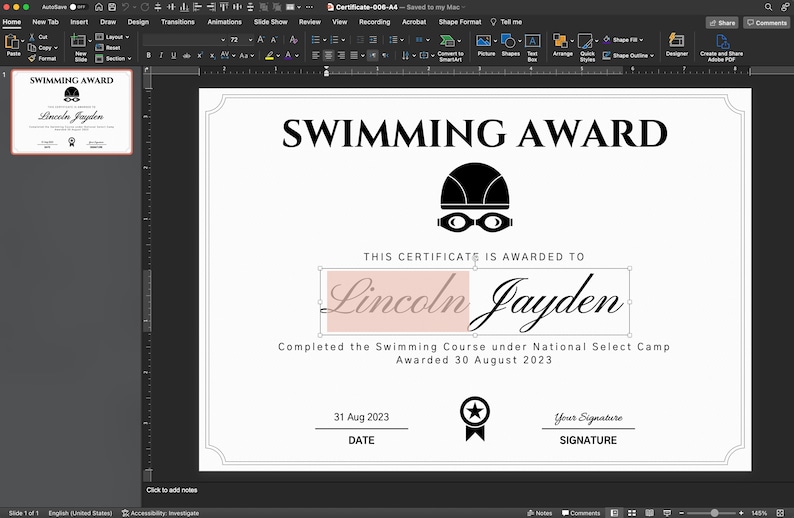This screenshot has height=518, width=794.
Task: Click the Format painter
Action: point(42,59)
